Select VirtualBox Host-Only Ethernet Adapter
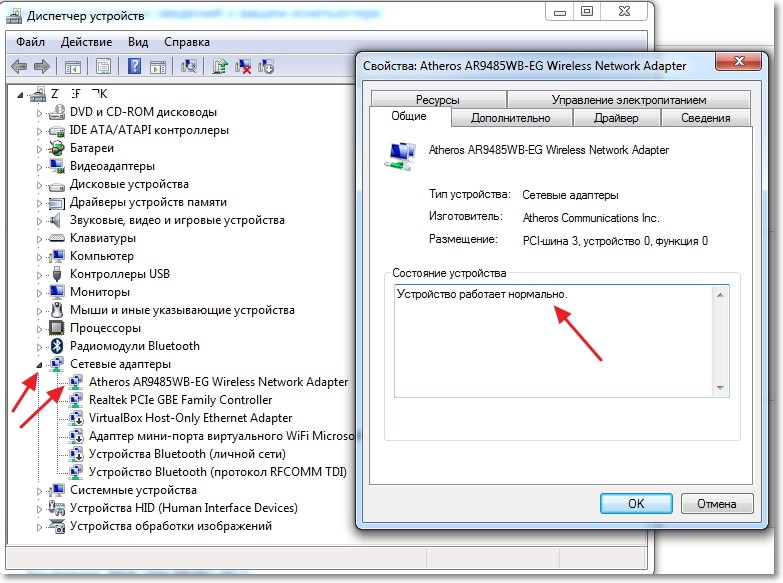The height and width of the screenshot is (583, 783). [190, 418]
